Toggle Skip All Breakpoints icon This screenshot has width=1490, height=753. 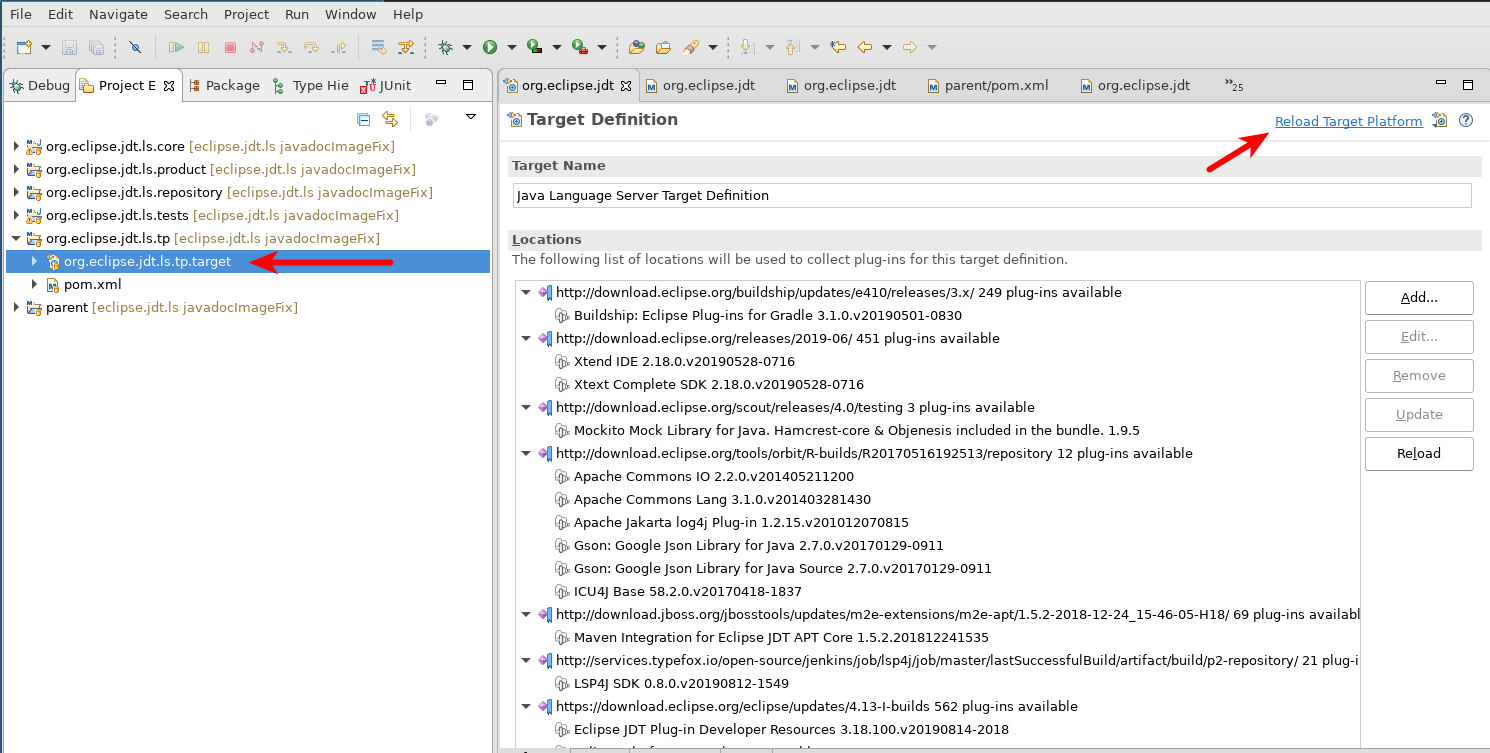pyautogui.click(x=135, y=47)
